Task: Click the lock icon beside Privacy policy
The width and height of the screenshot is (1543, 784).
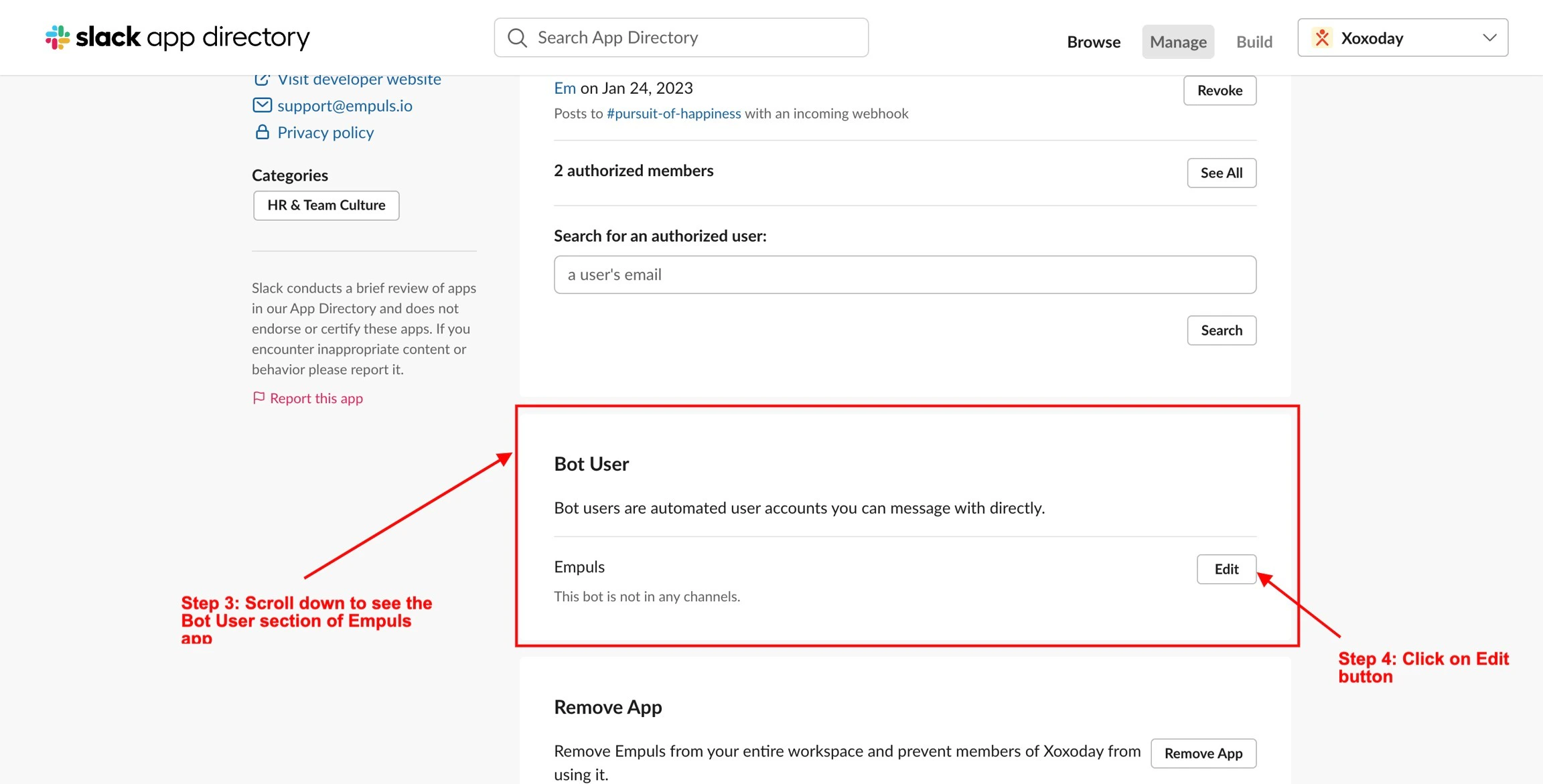Action: click(x=262, y=132)
